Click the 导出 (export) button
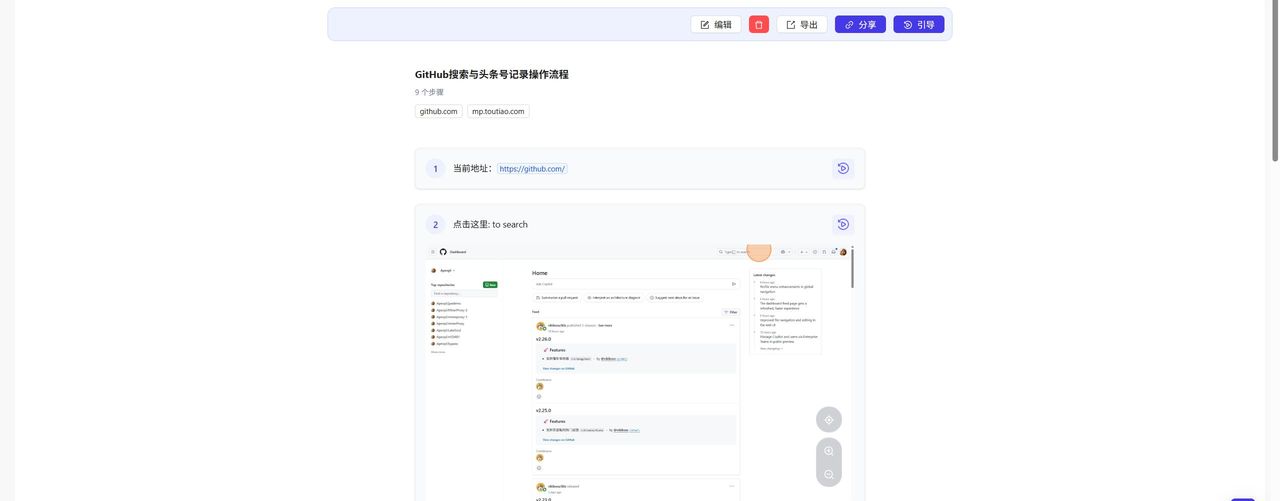This screenshot has width=1280, height=501. [802, 25]
